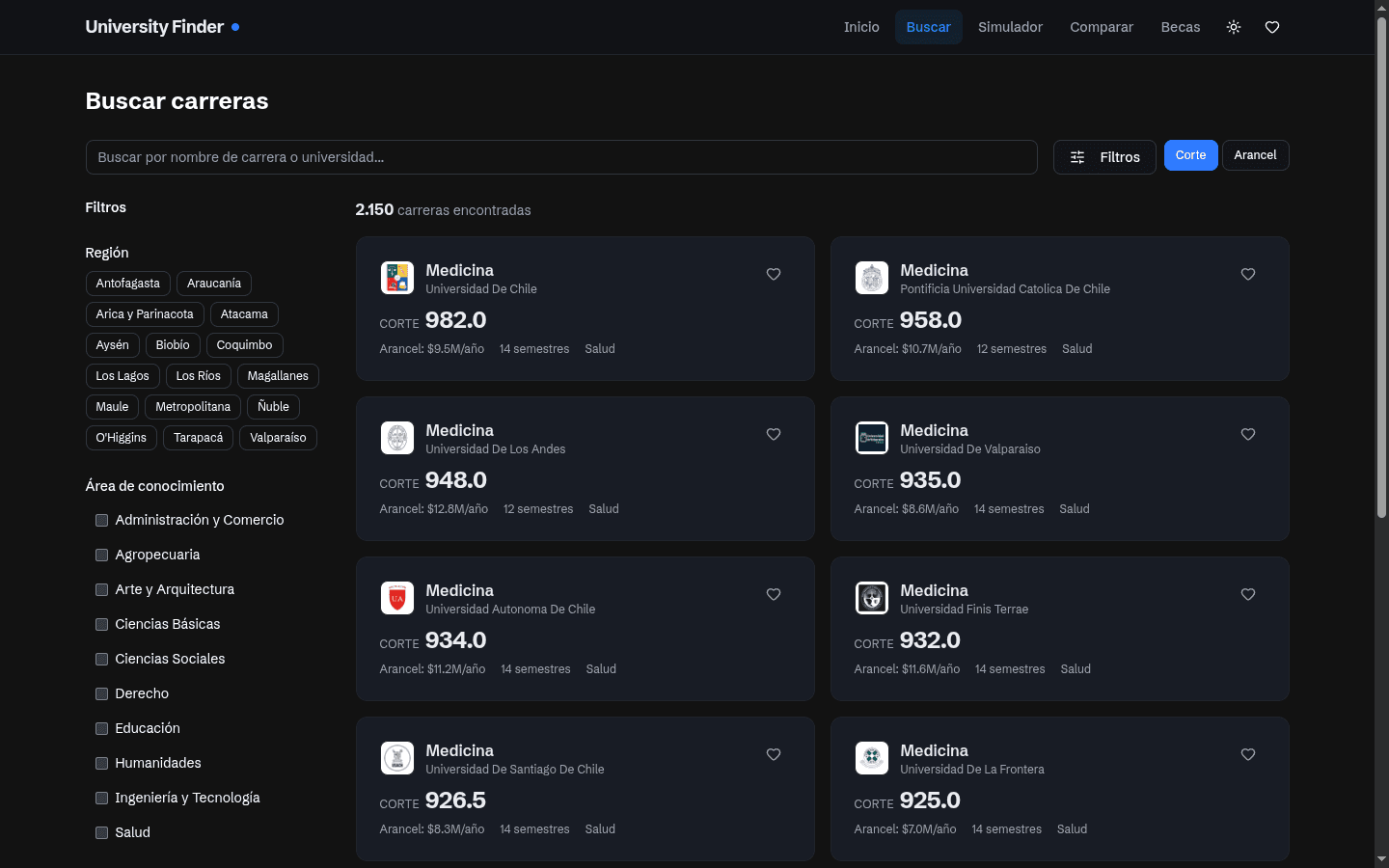Click the Universidad De Santiago logo

point(397,758)
